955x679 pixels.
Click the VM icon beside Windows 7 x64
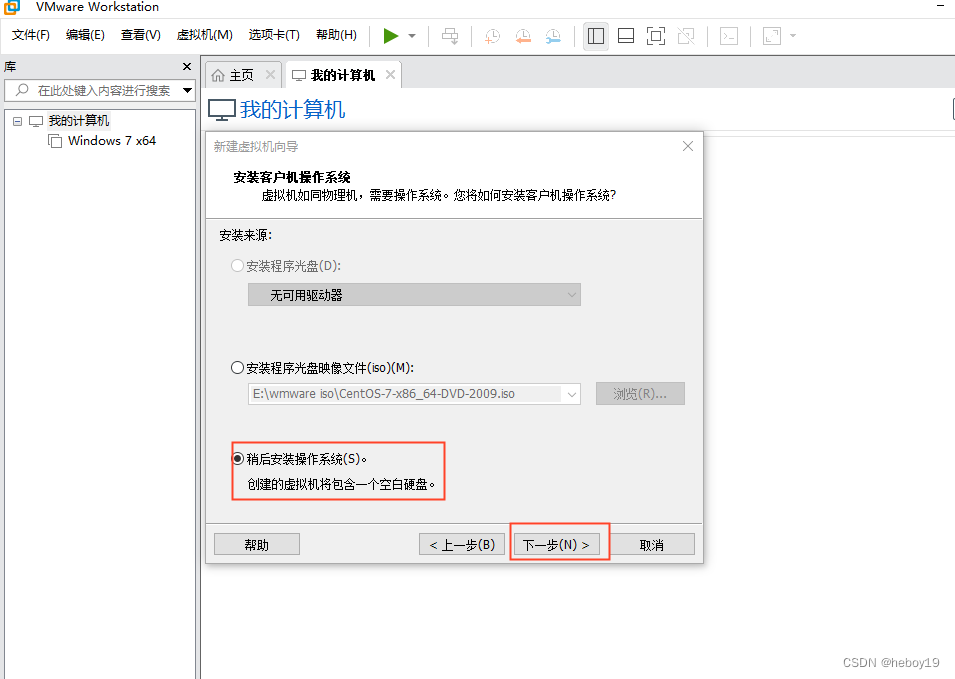click(x=55, y=141)
